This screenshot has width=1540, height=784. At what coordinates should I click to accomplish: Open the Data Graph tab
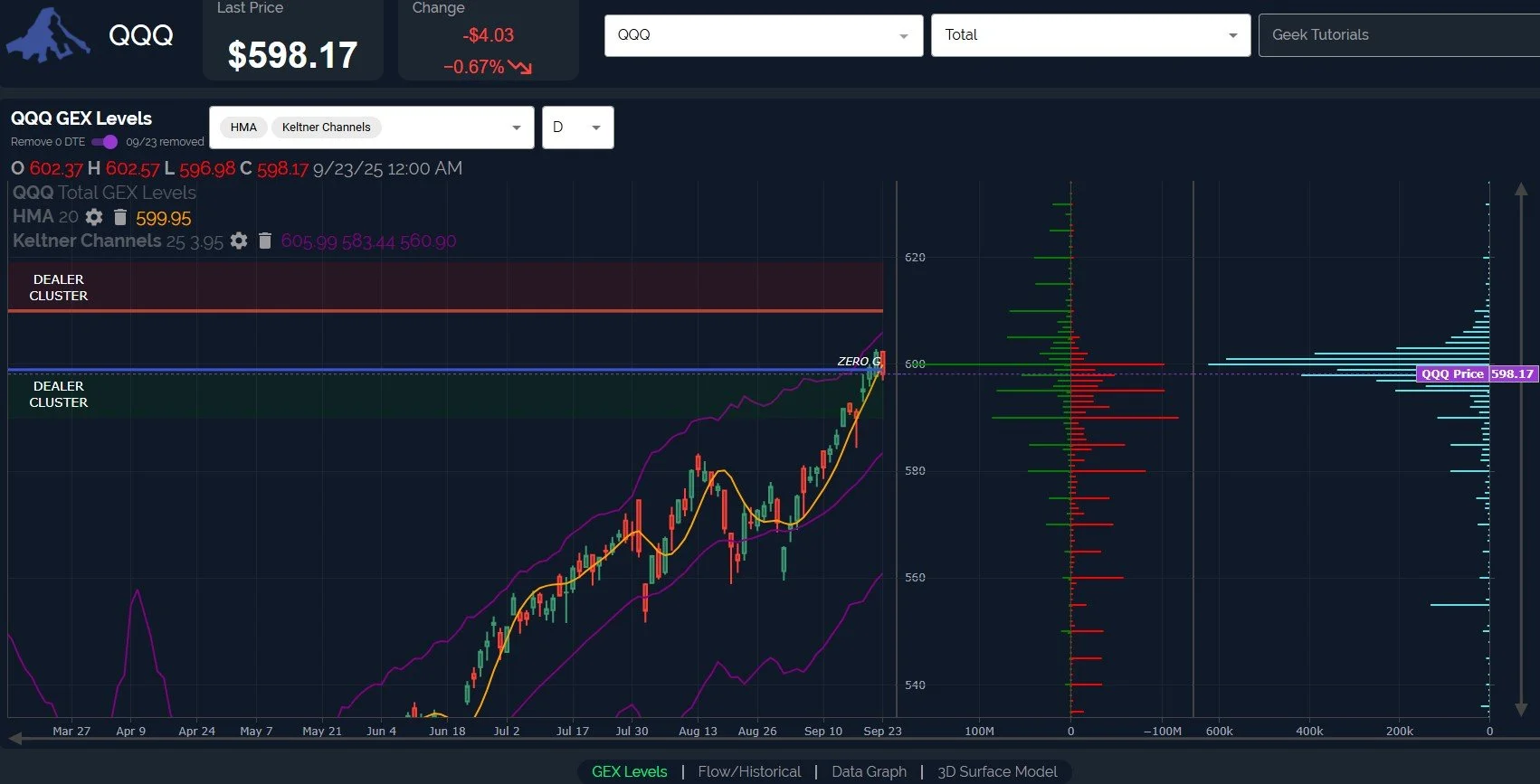[869, 771]
